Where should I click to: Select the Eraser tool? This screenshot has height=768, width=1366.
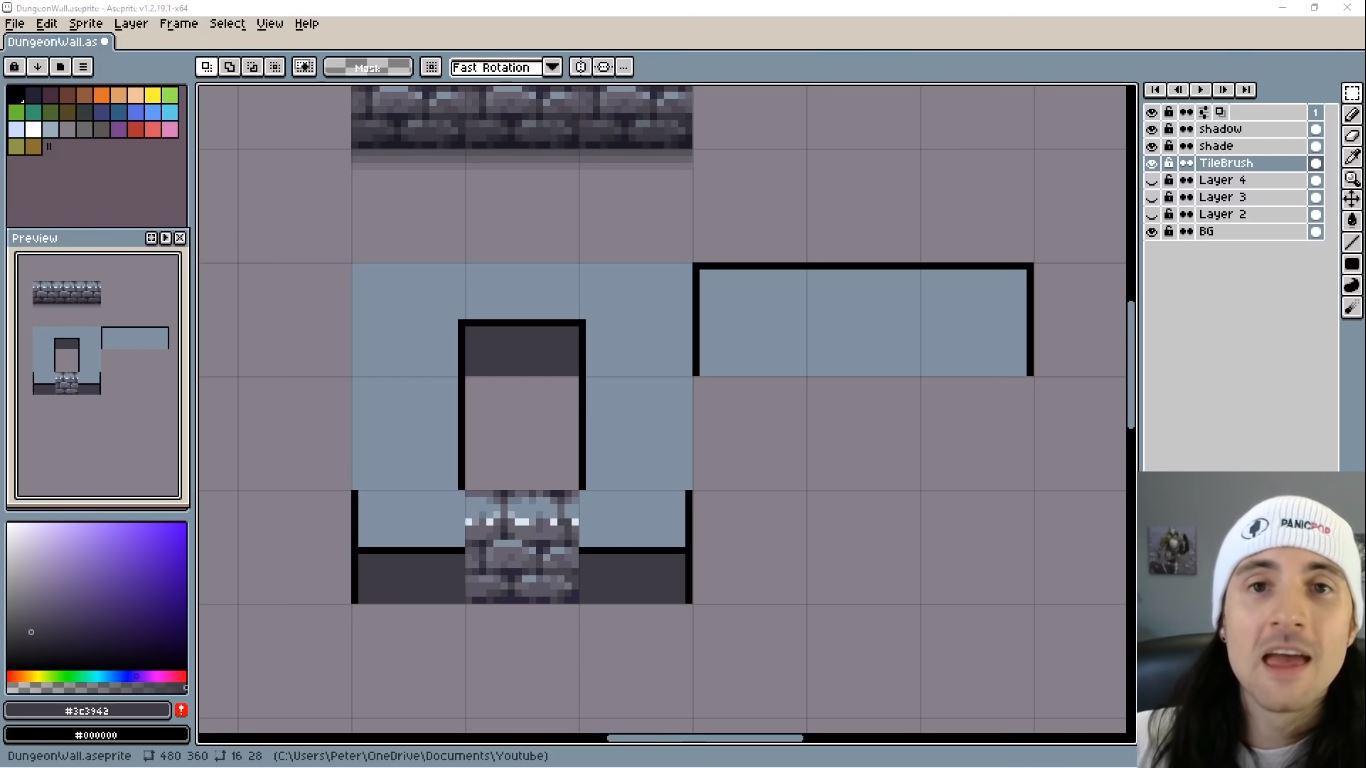[1352, 136]
